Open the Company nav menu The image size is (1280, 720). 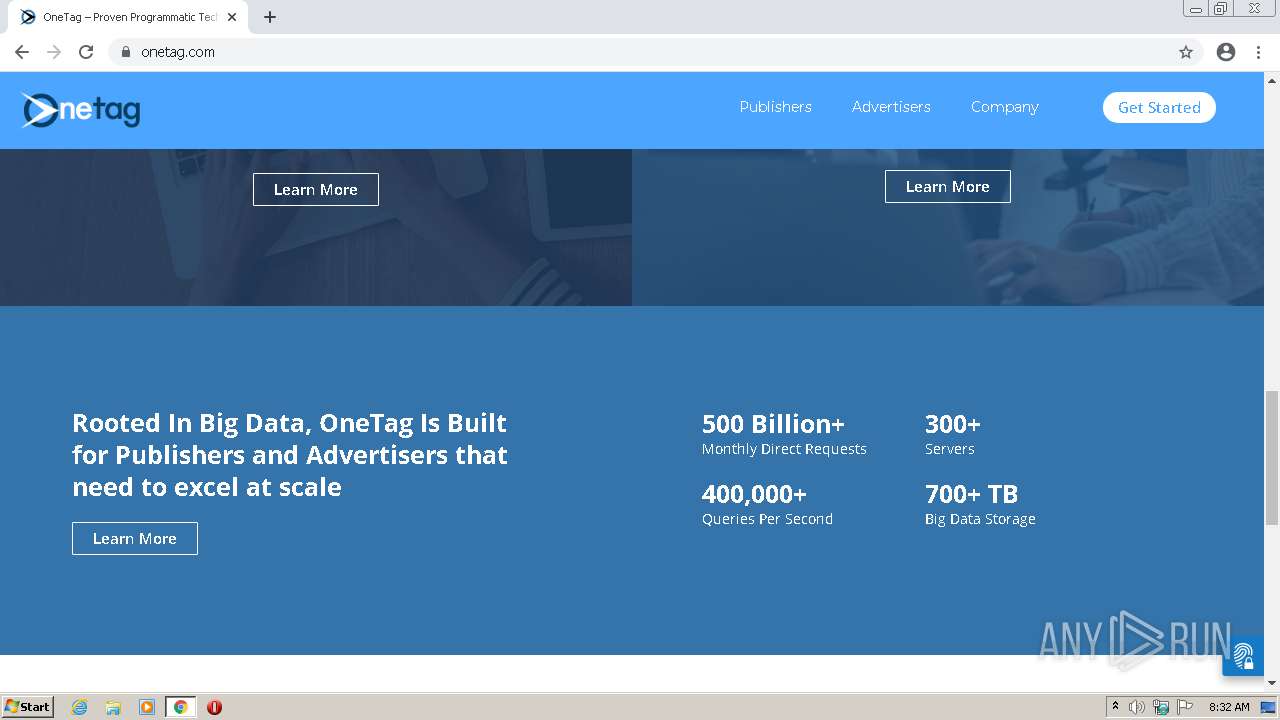click(x=1005, y=107)
